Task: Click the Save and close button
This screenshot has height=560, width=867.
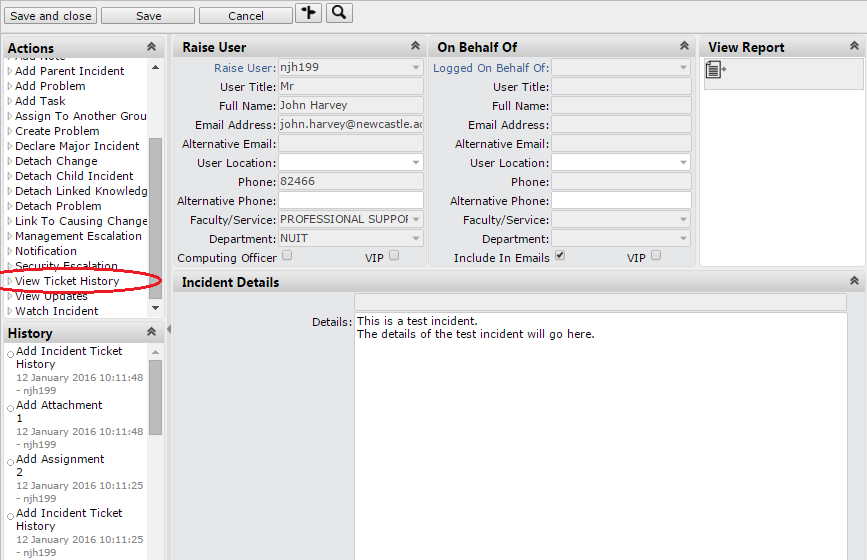Action: tap(50, 16)
